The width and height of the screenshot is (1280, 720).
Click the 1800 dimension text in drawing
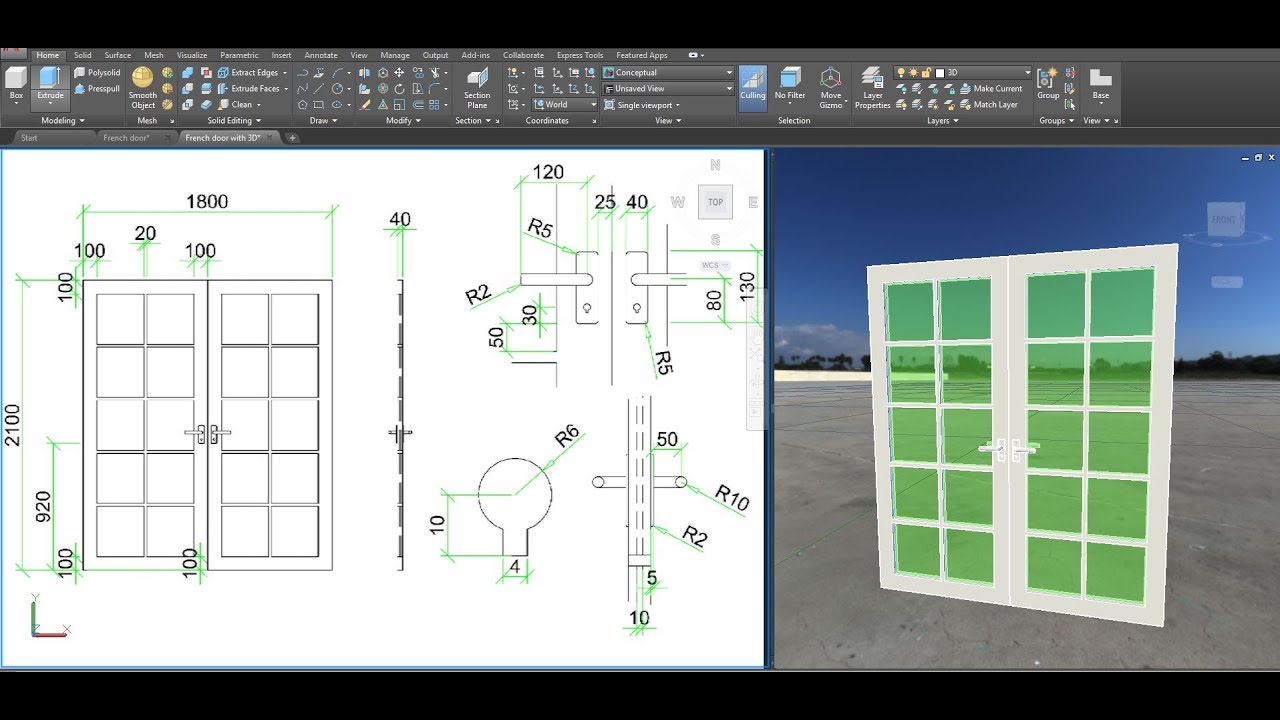pos(207,201)
